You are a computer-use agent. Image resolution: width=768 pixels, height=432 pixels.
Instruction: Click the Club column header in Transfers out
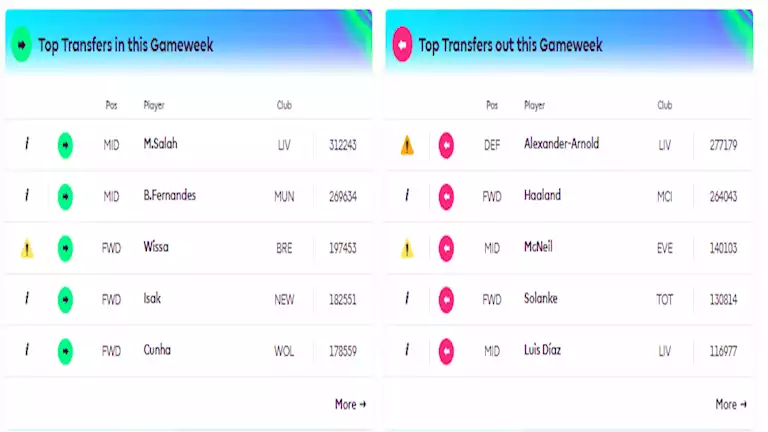[x=665, y=105]
